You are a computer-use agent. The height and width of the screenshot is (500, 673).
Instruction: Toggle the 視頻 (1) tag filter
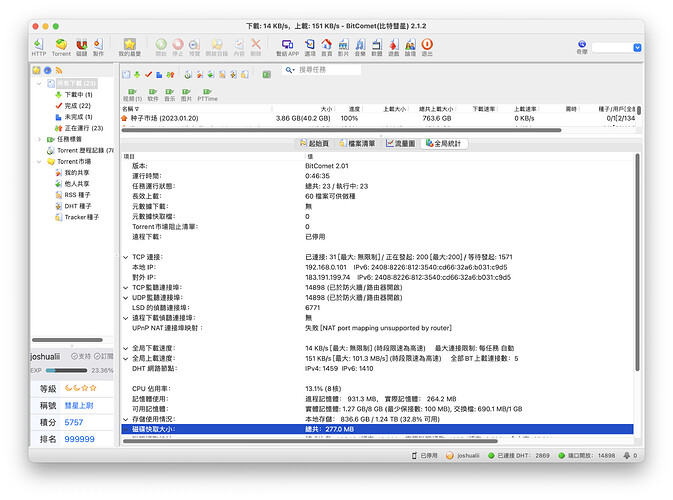click(x=132, y=95)
